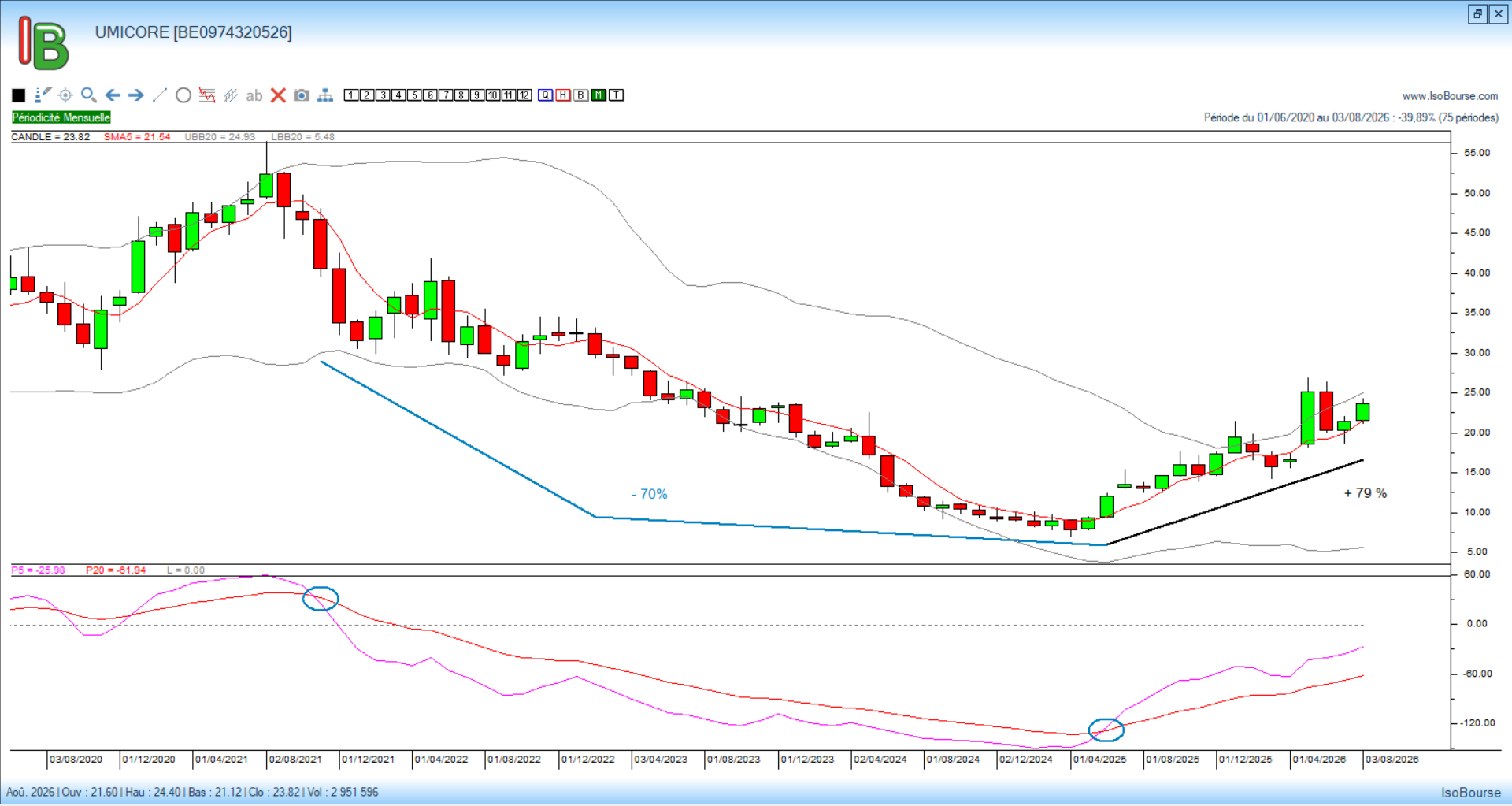Click numbered toolbar button 10
1512x806 pixels.
click(x=493, y=95)
